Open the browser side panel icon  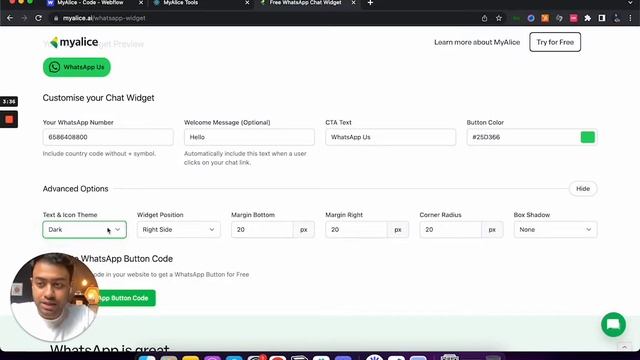tap(602, 18)
